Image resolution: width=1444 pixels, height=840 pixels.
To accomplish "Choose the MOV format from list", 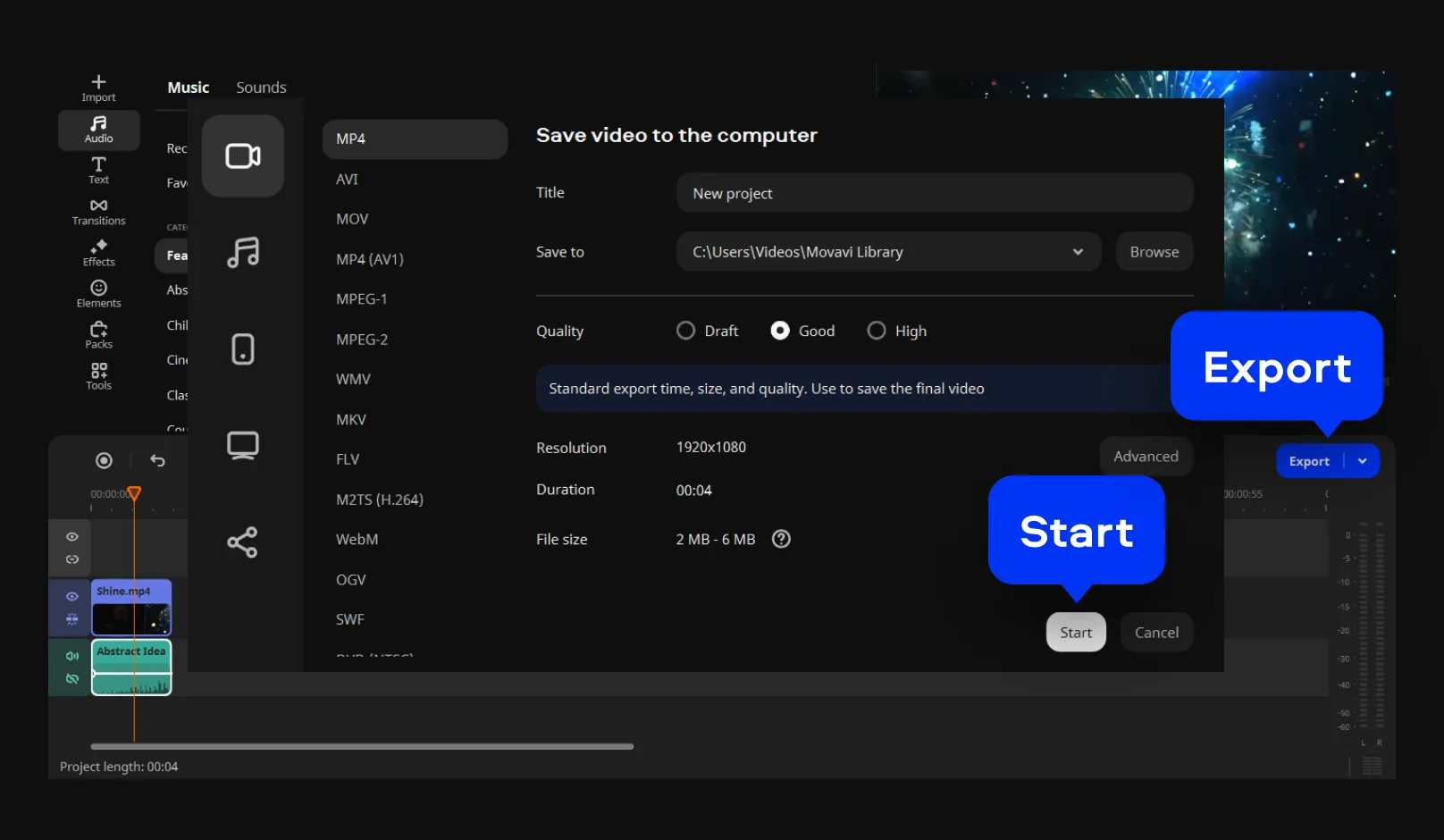I will tap(352, 219).
